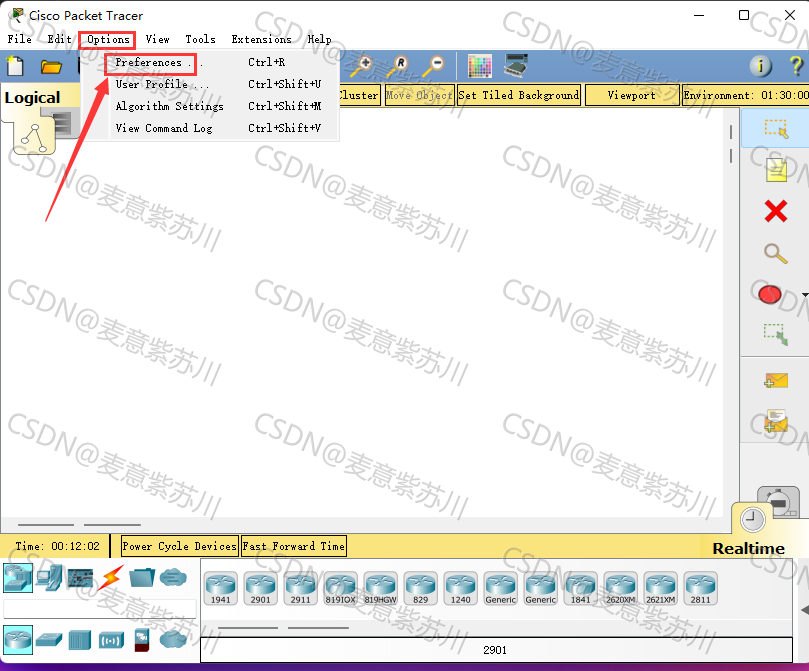Click the Add Simple PDU envelope

pyautogui.click(x=776, y=381)
